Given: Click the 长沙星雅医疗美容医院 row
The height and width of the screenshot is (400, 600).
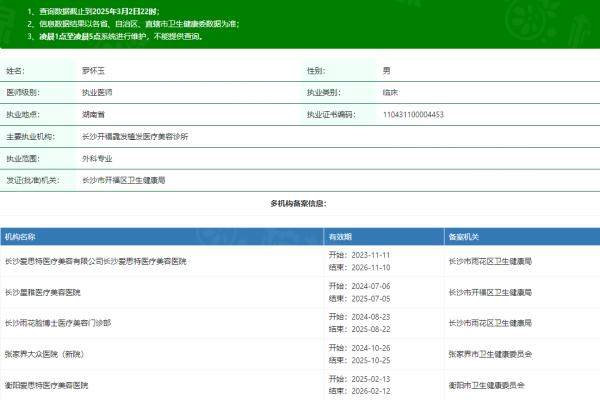Looking at the screenshot, I should pos(43,291).
